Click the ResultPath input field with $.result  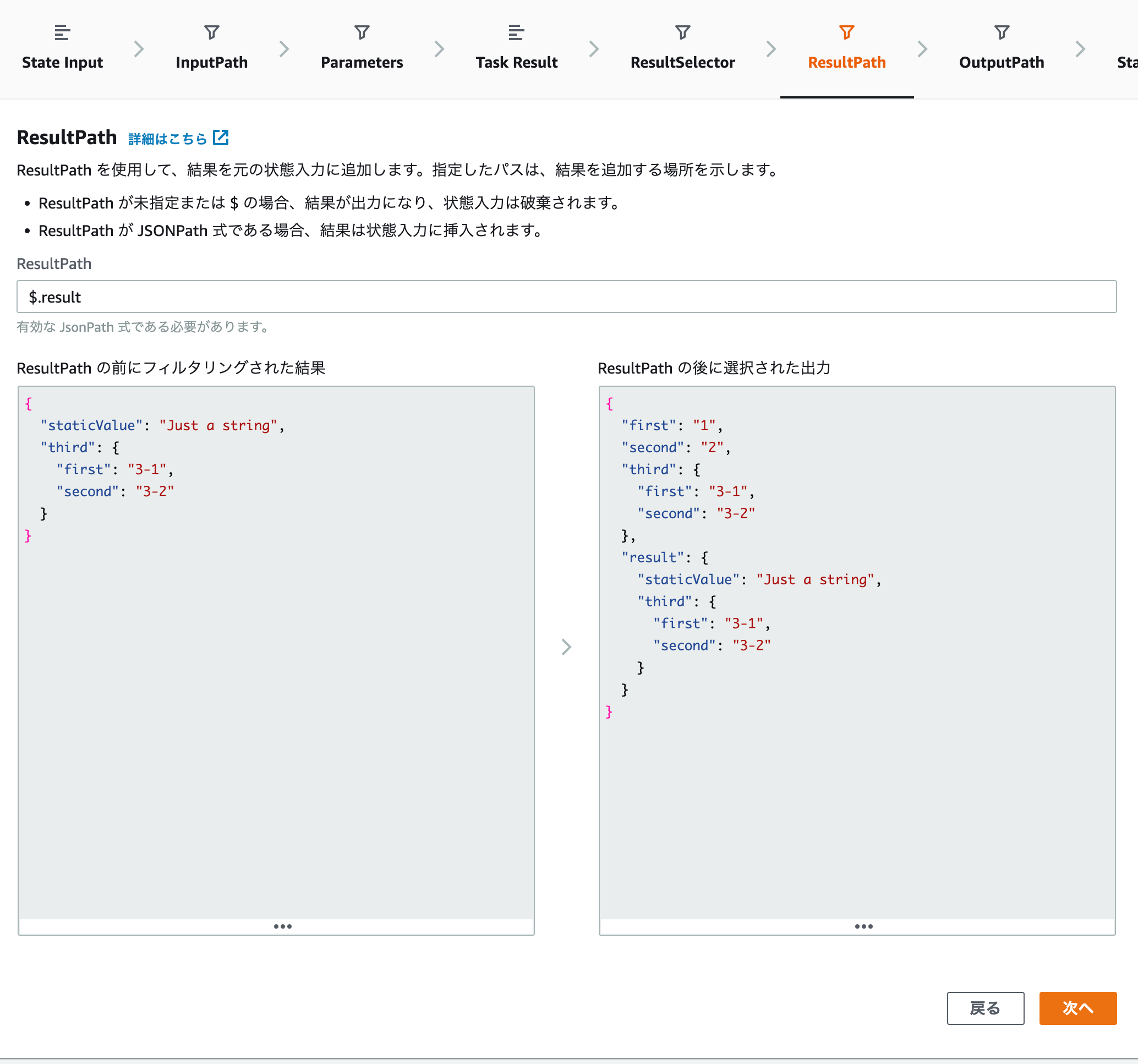pos(566,297)
